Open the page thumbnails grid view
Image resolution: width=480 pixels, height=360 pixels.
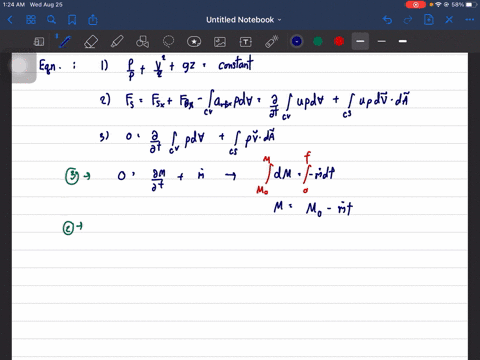(x=31, y=20)
